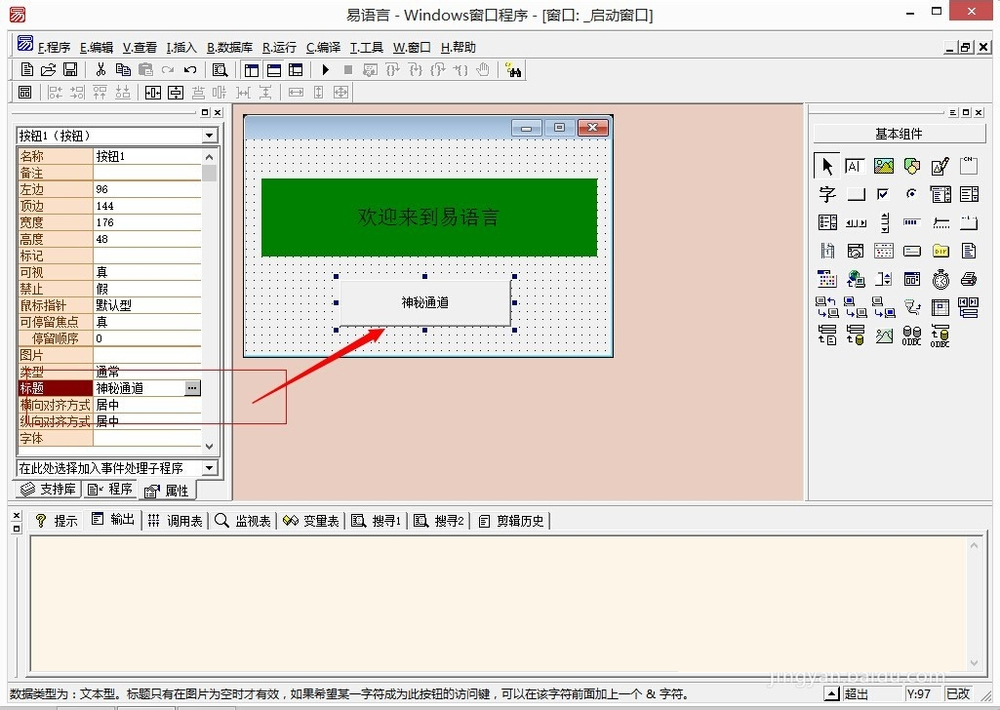Click the Save file toolbar icon
The image size is (1000, 710).
tap(70, 70)
